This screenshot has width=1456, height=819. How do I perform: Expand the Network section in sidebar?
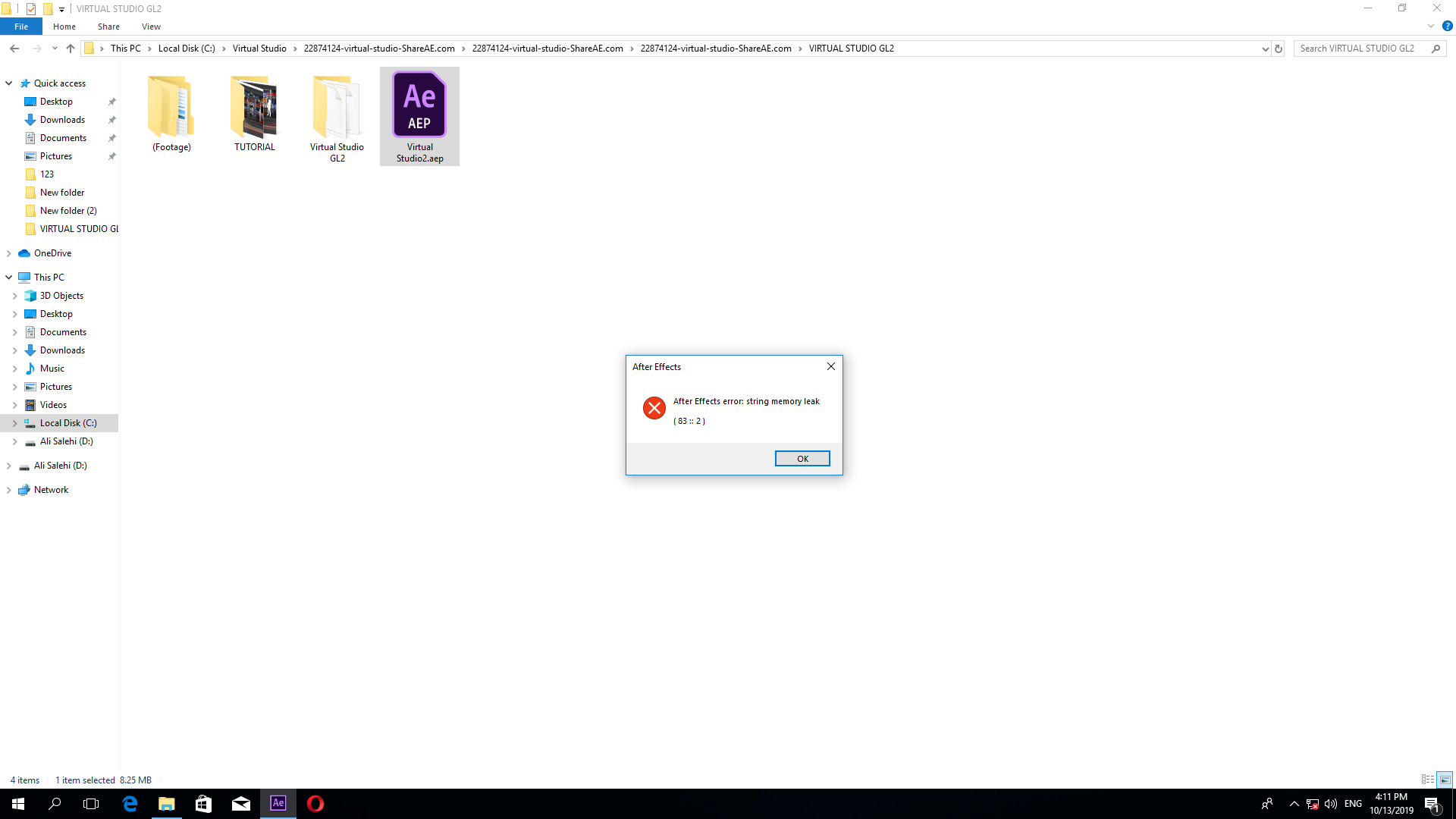click(x=10, y=489)
